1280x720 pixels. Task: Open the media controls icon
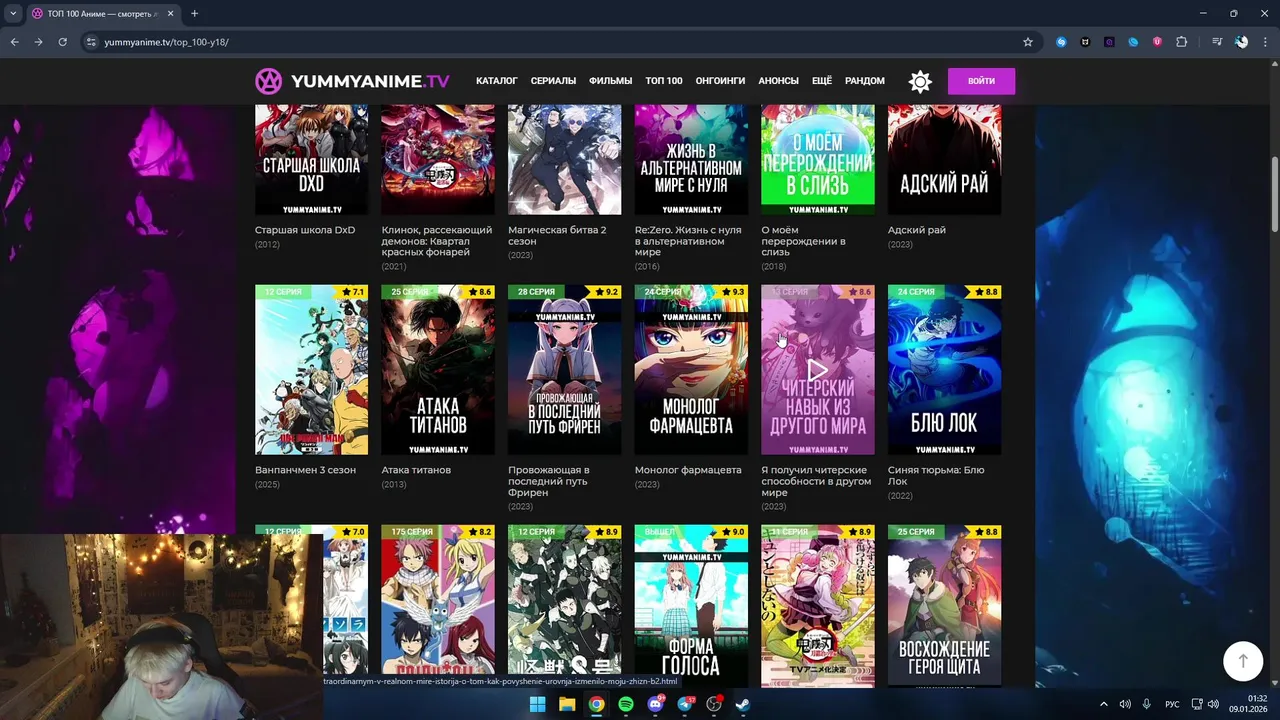(x=1217, y=42)
